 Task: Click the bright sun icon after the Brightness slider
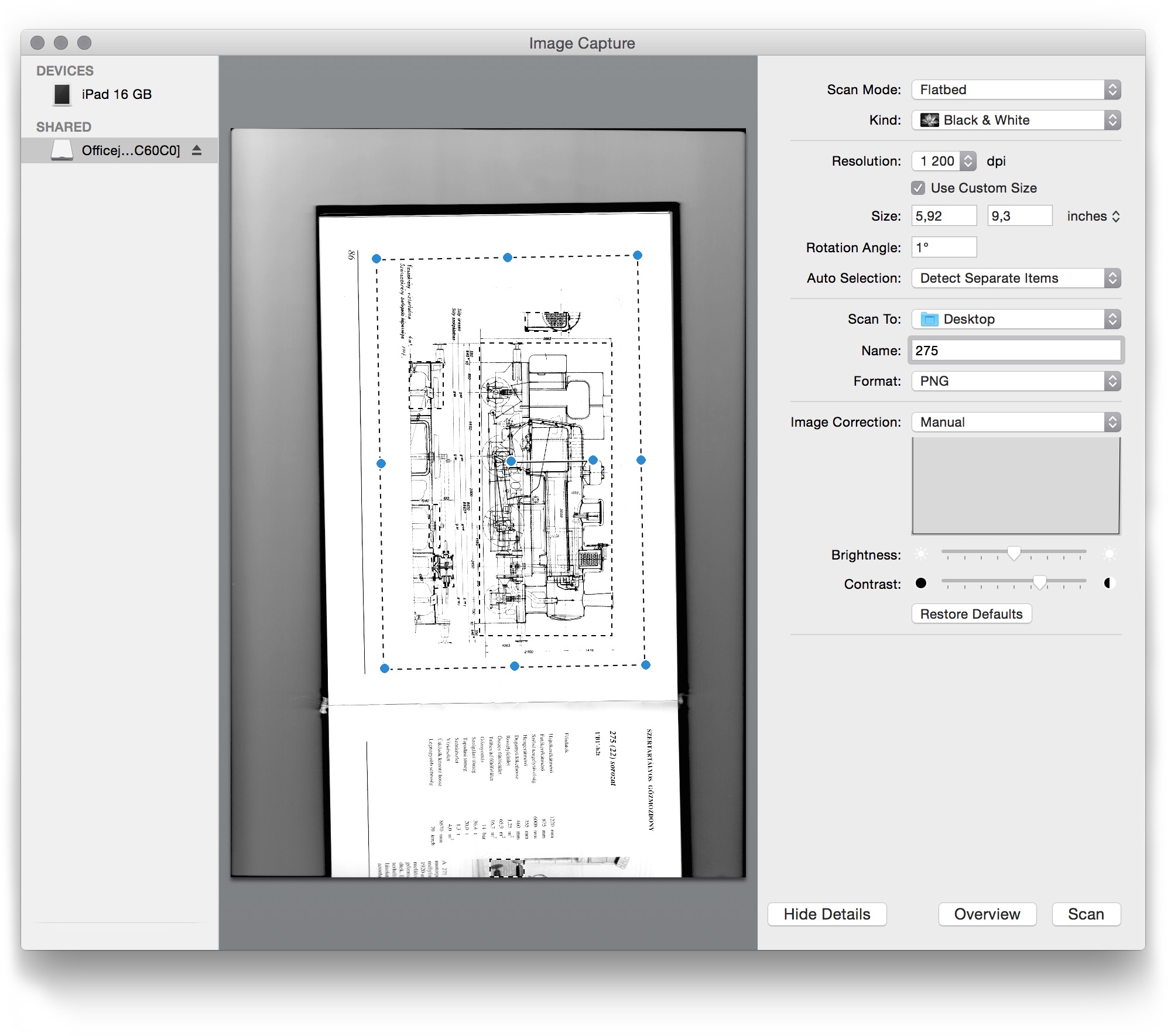1109,554
